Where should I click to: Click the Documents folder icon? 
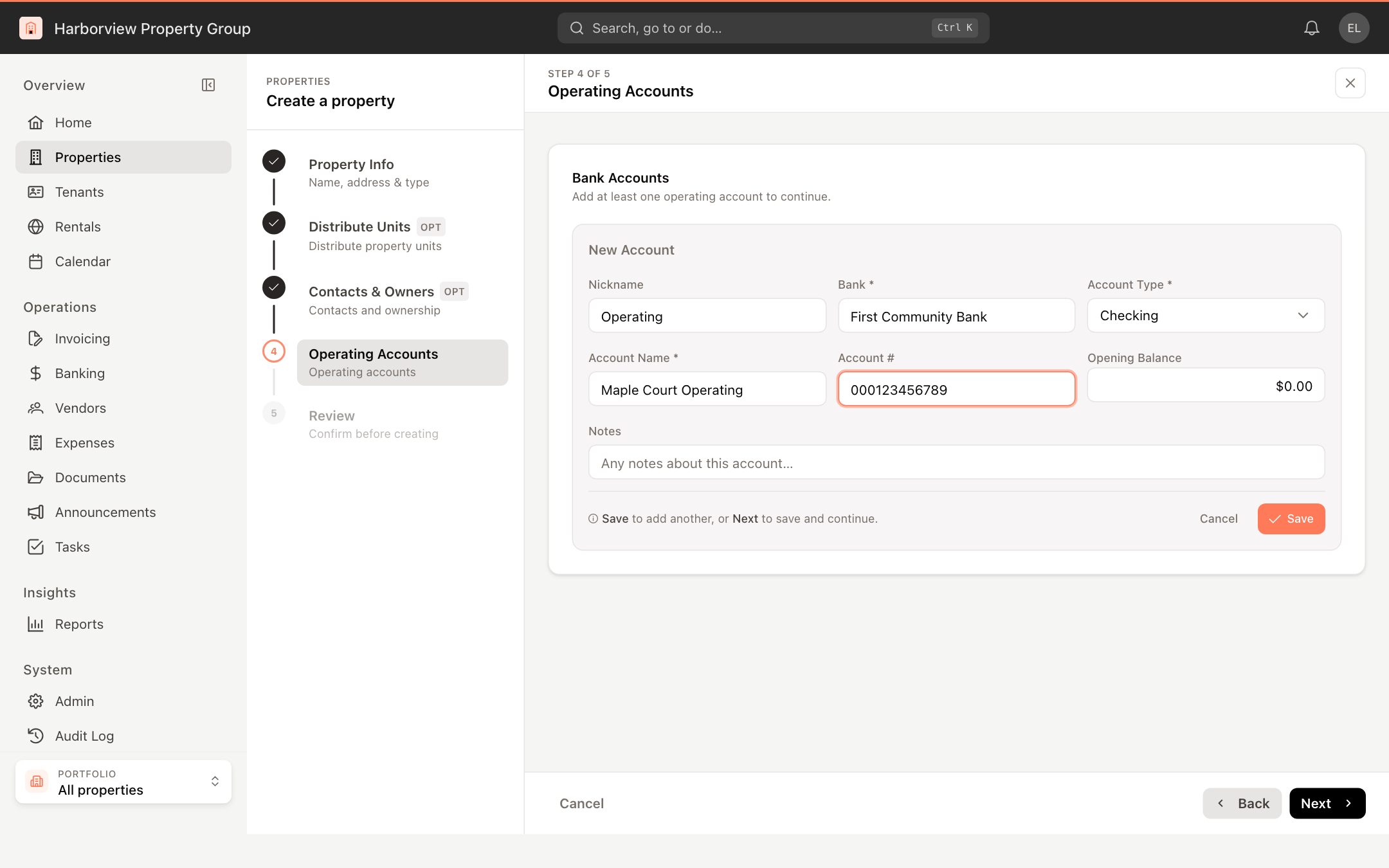pos(36,477)
